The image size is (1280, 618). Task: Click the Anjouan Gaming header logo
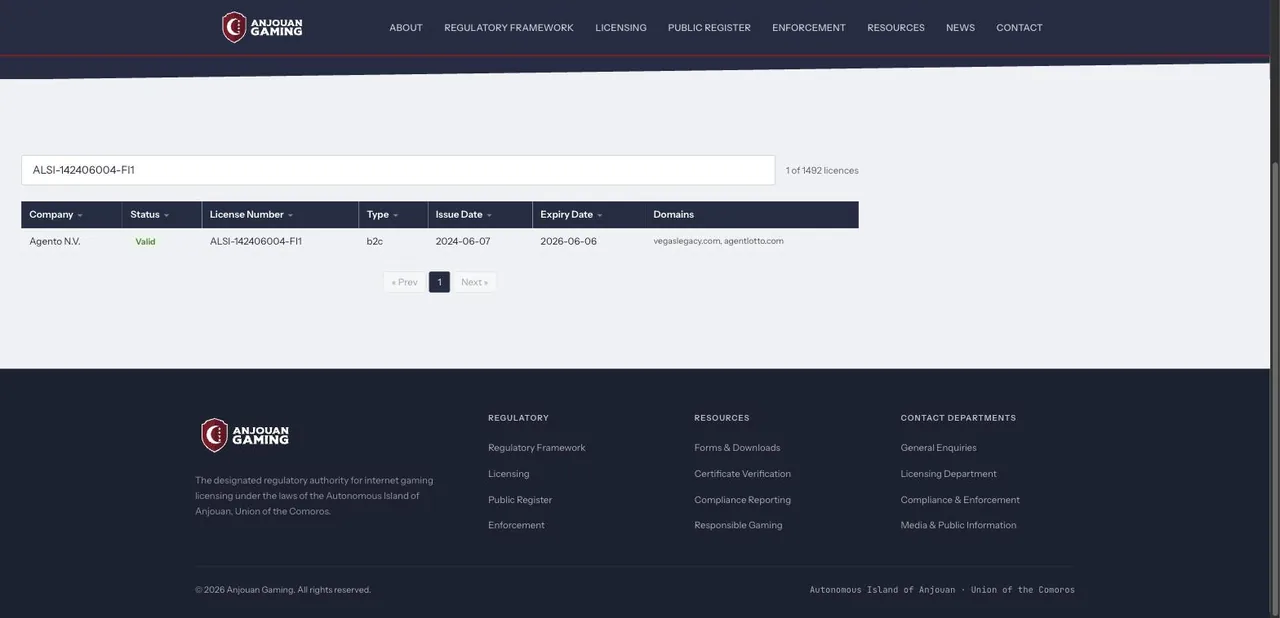tap(262, 27)
